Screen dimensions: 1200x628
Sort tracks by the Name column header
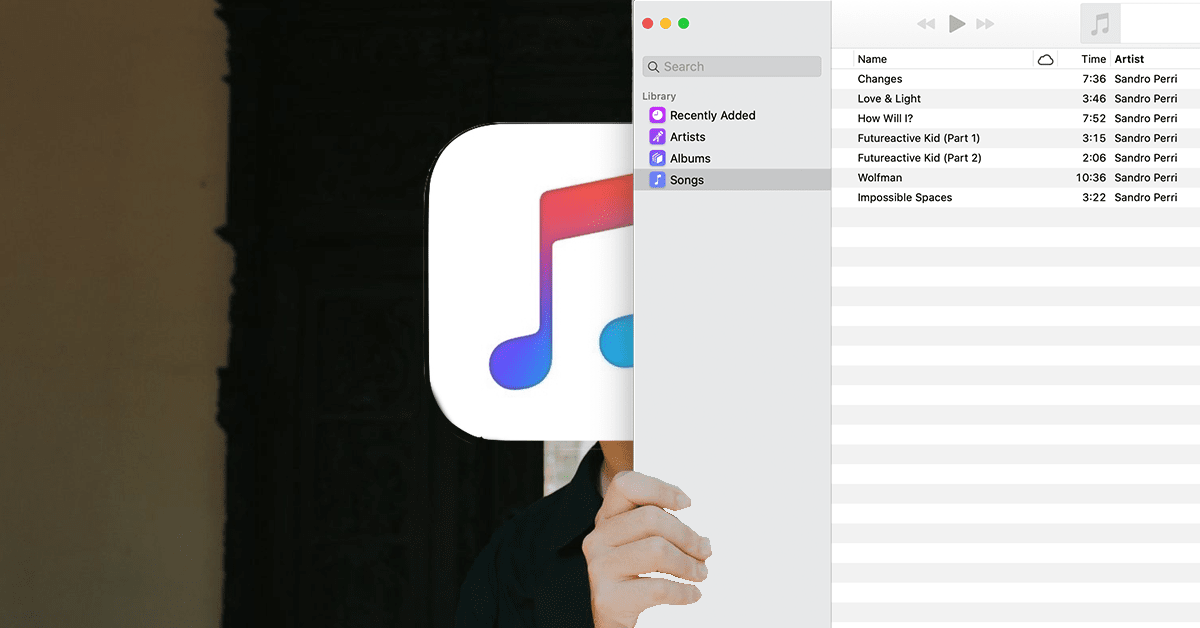[872, 58]
